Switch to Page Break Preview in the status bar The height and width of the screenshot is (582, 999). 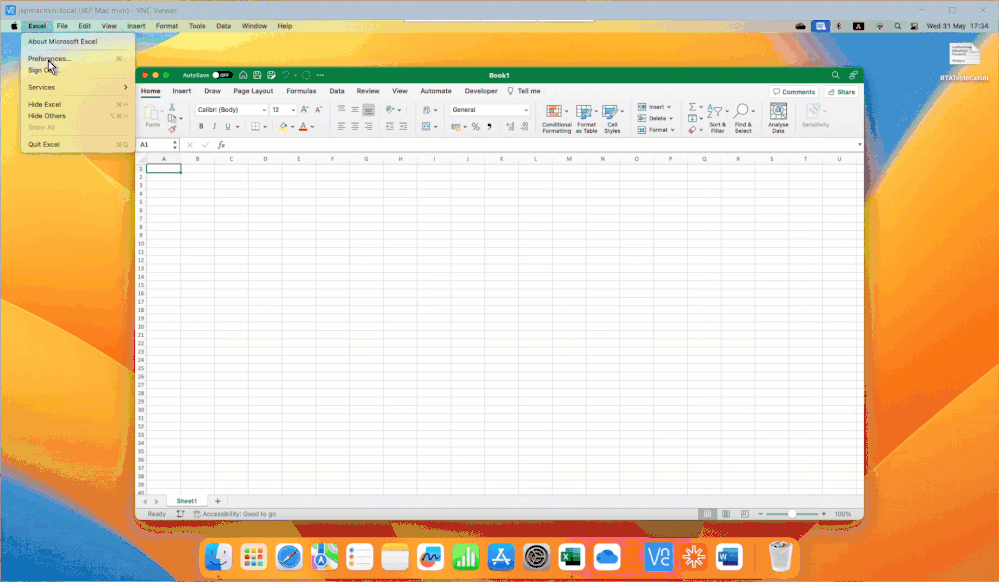(744, 514)
